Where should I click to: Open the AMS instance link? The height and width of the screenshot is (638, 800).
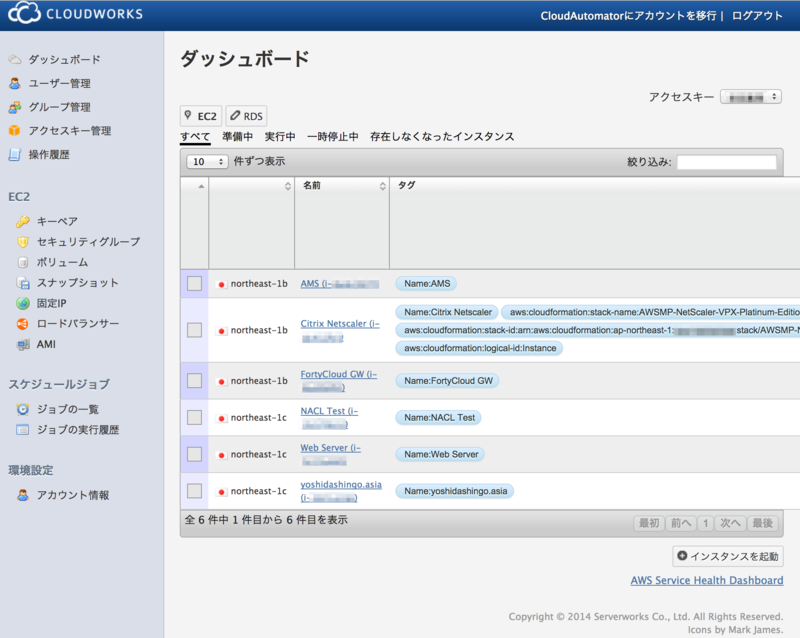click(x=339, y=284)
